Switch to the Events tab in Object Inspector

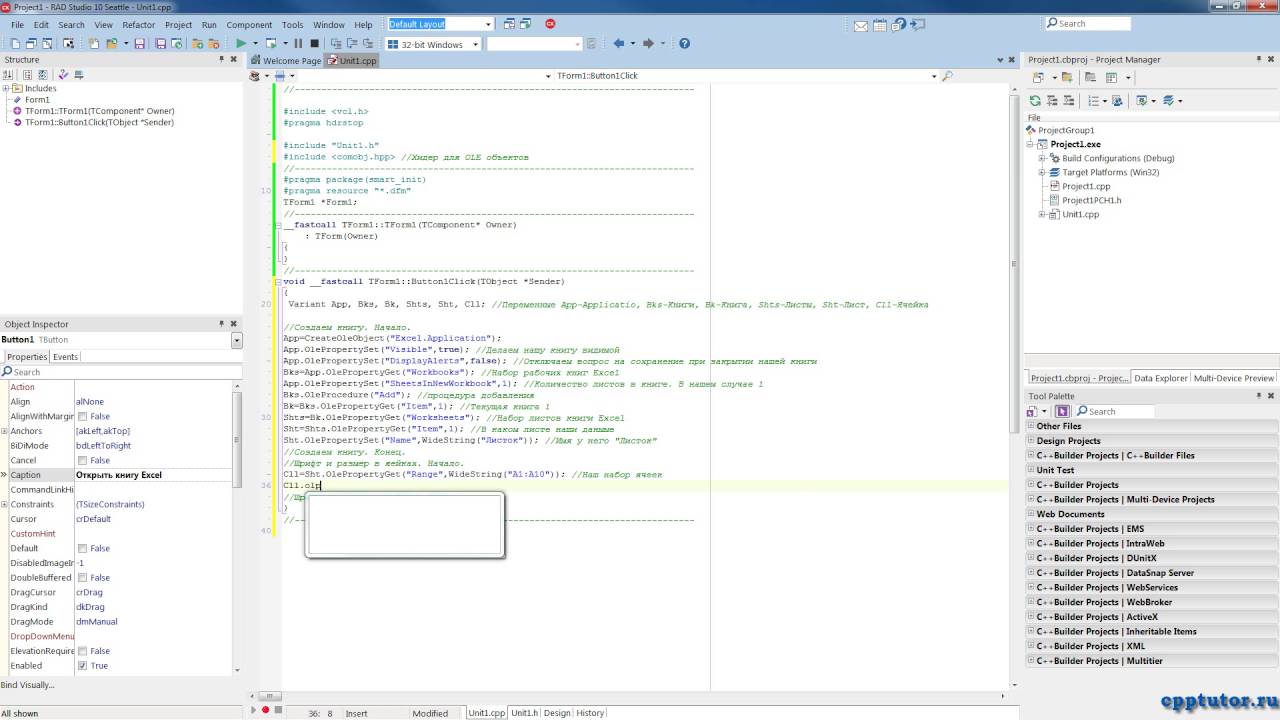coord(65,357)
